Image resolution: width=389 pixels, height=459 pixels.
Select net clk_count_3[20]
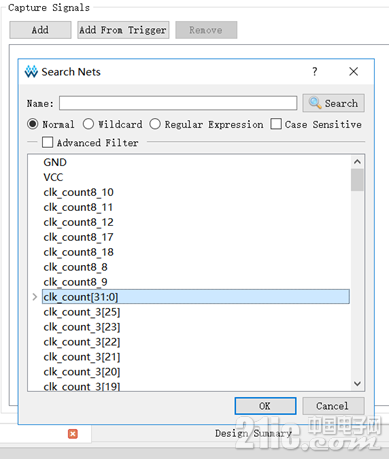point(82,372)
